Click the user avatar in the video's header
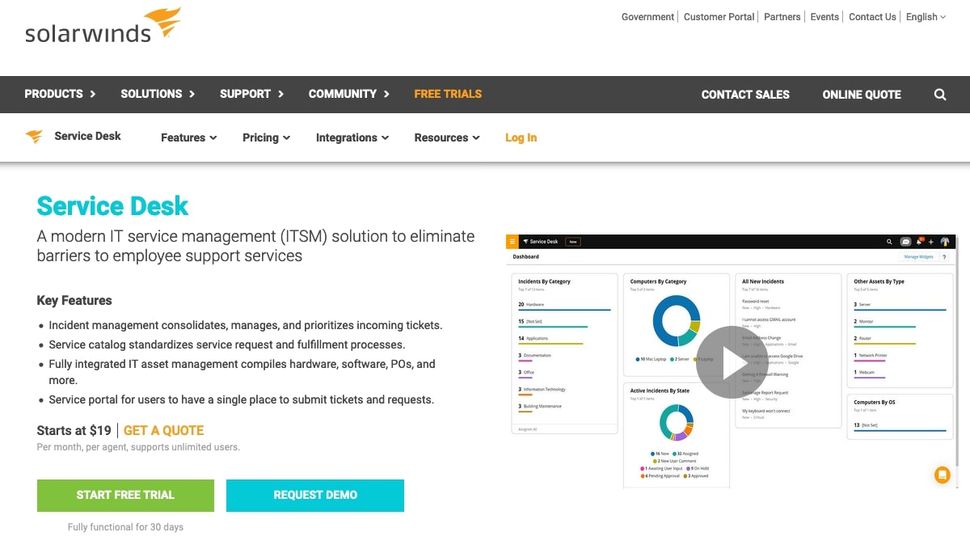The width and height of the screenshot is (970, 545). [945, 242]
